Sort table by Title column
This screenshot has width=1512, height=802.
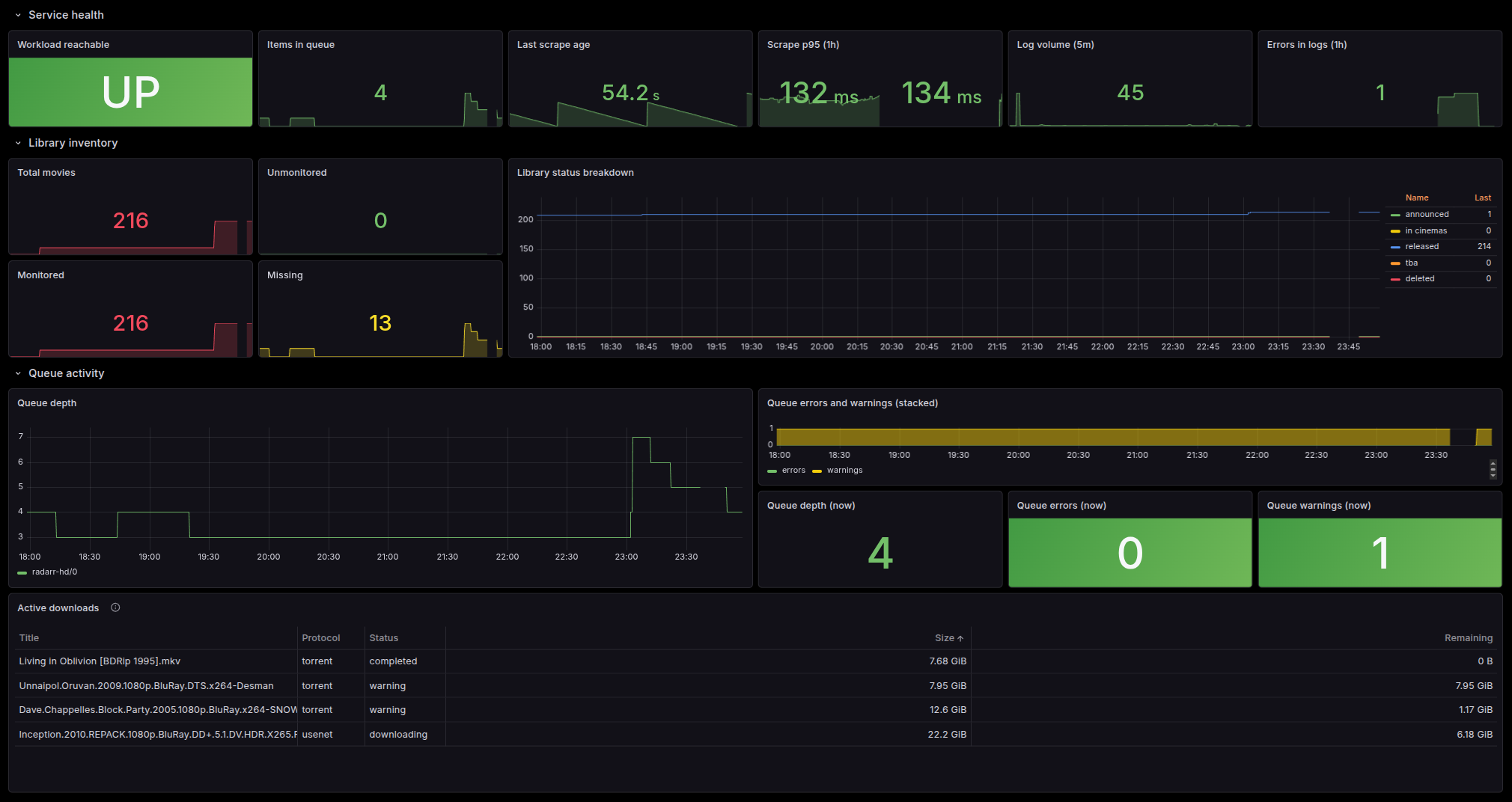coord(29,638)
